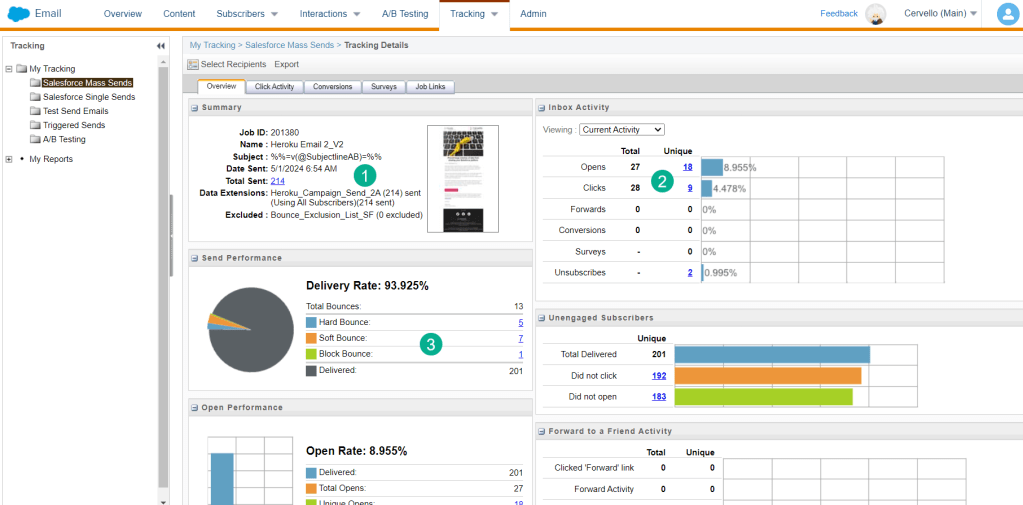Click the Einstein mascot icon
The image size is (1023, 505).
click(x=875, y=14)
